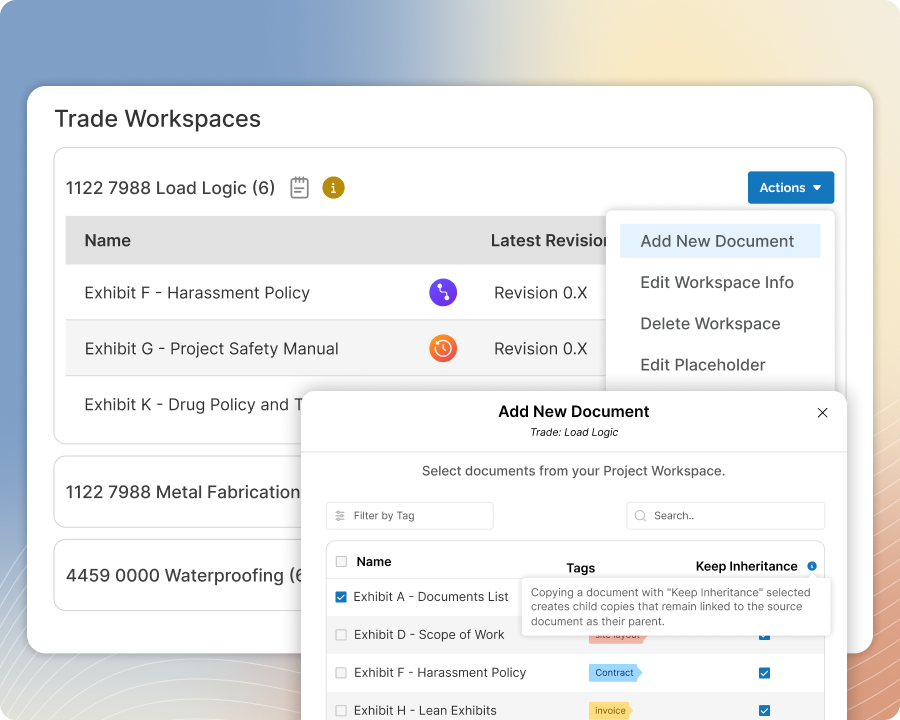The width and height of the screenshot is (900, 720).
Task: Click the invoice tag on Exhibit H
Action: (610, 711)
